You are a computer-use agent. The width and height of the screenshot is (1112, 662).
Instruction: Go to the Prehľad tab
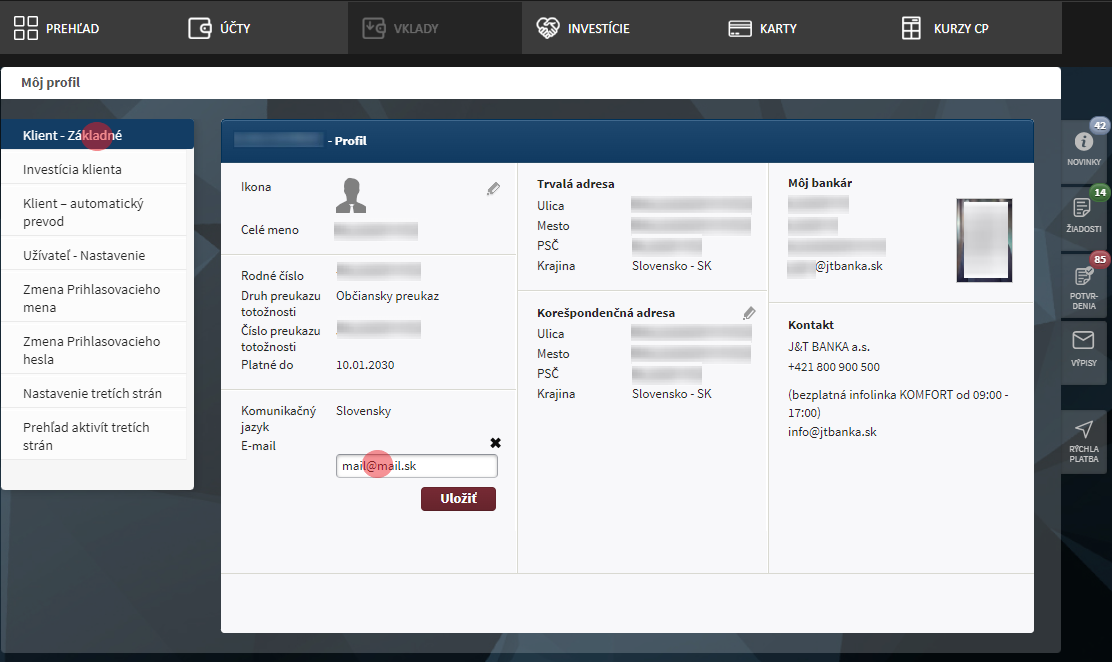(x=57, y=28)
